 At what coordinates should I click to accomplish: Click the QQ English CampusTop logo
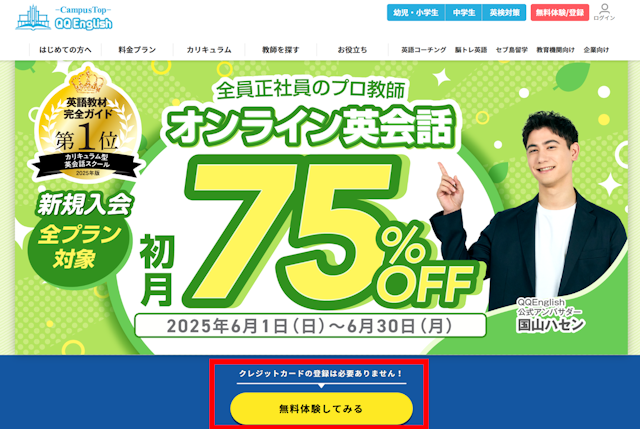[64, 18]
